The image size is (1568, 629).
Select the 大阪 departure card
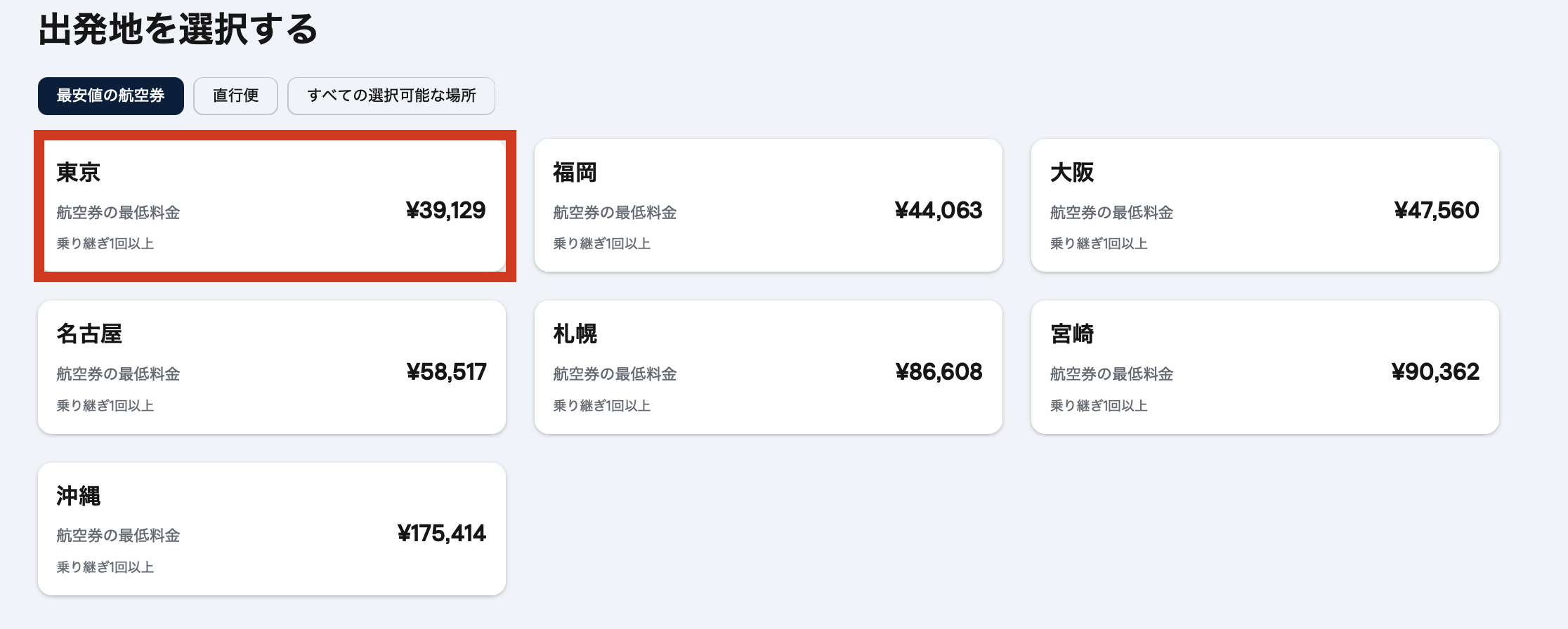(1265, 206)
